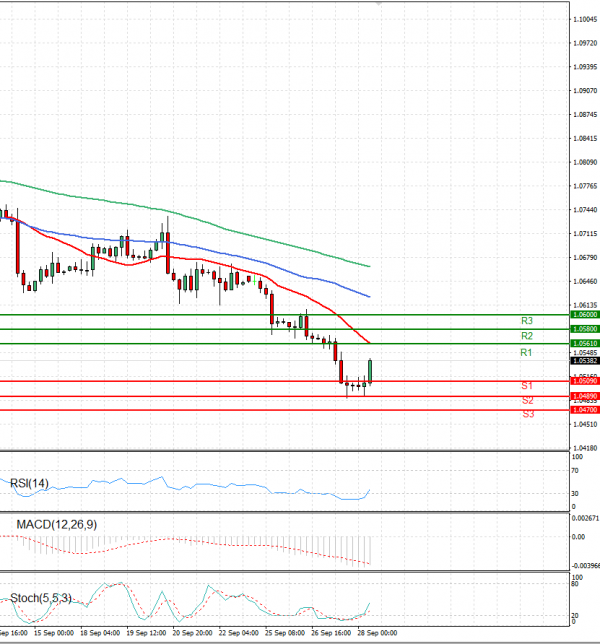Click the red 1.05090 price tag
The image size is (600, 644).
585,381
